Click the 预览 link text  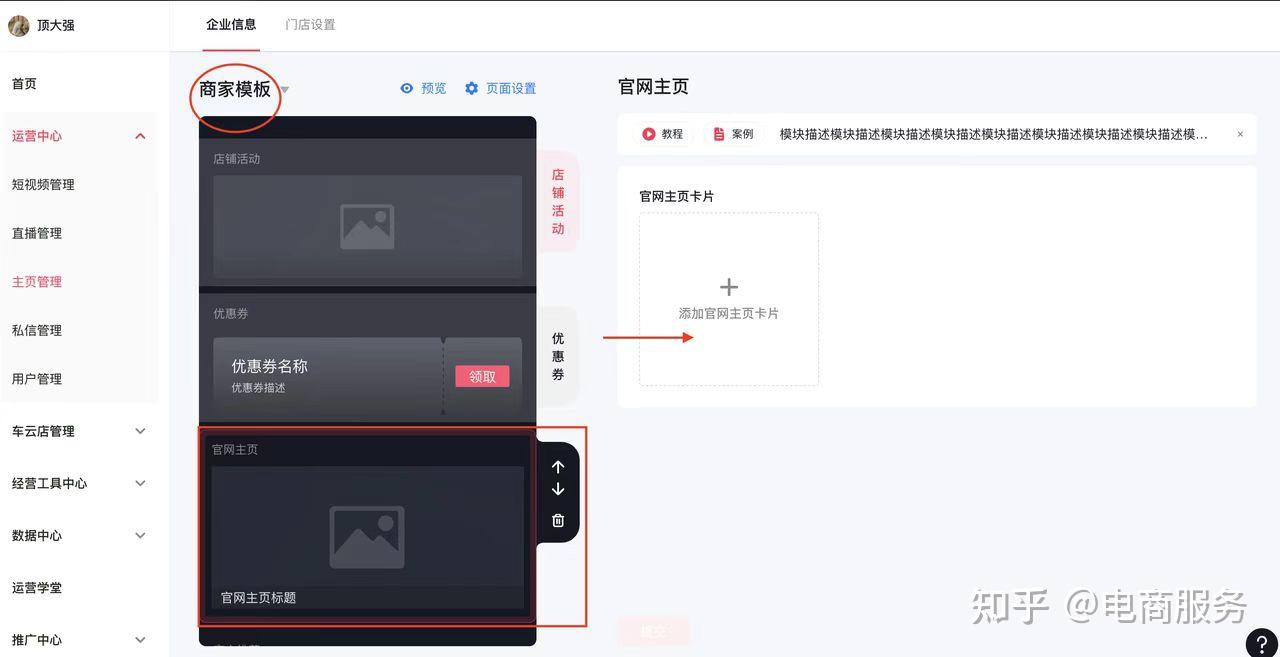click(x=434, y=88)
